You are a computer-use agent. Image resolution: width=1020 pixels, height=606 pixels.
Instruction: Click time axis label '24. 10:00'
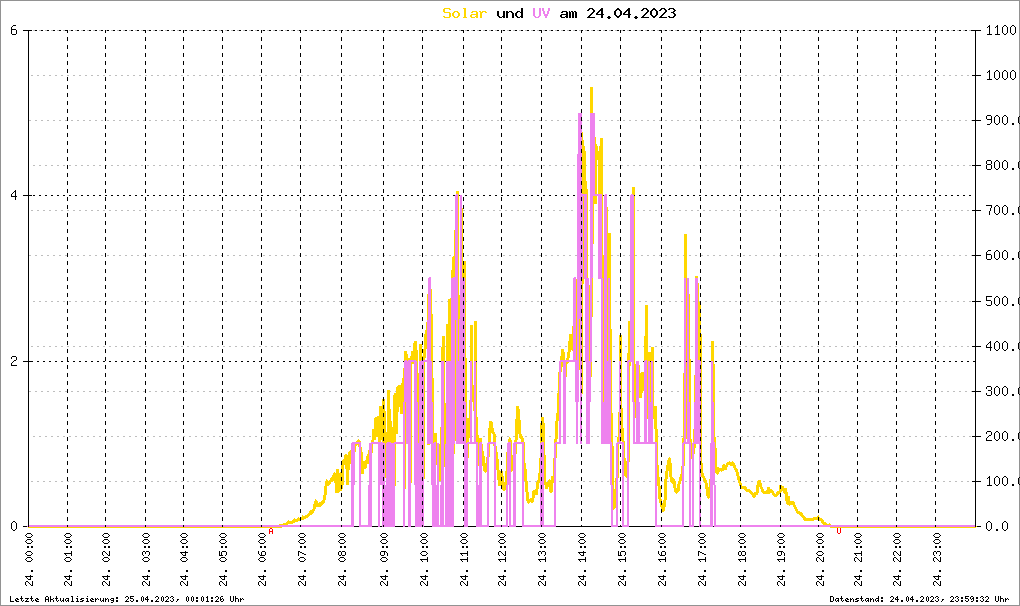(424, 560)
